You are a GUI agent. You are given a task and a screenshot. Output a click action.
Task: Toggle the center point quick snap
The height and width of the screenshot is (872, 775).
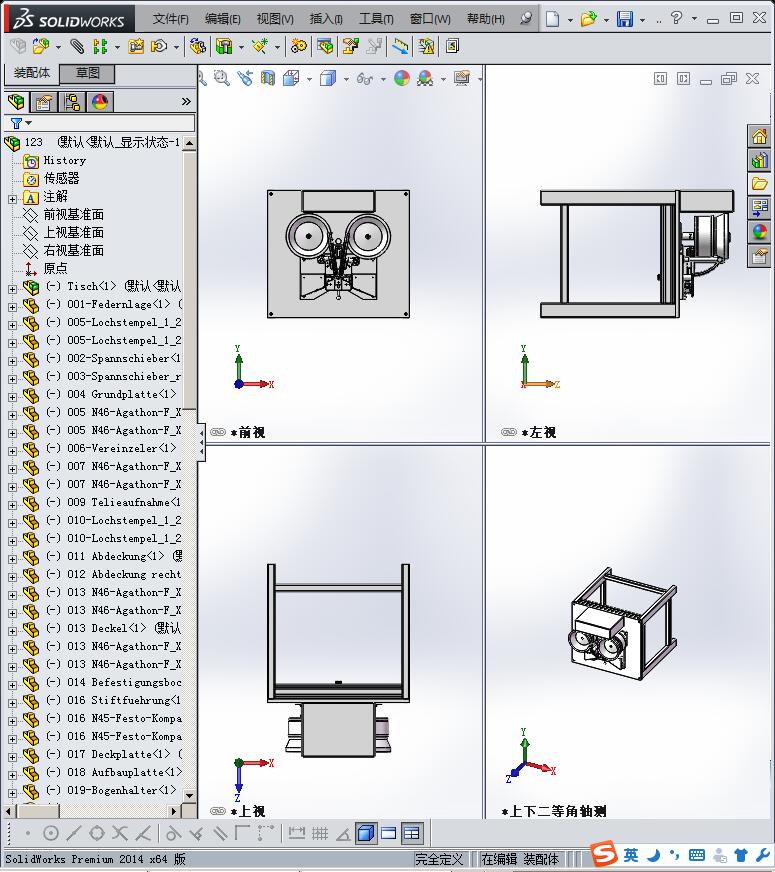point(51,833)
